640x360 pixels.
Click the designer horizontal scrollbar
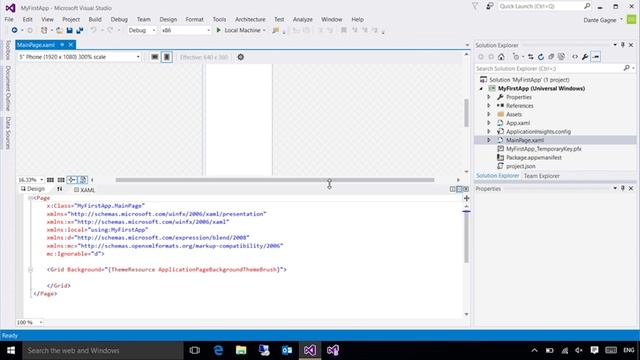pyautogui.click(x=275, y=180)
